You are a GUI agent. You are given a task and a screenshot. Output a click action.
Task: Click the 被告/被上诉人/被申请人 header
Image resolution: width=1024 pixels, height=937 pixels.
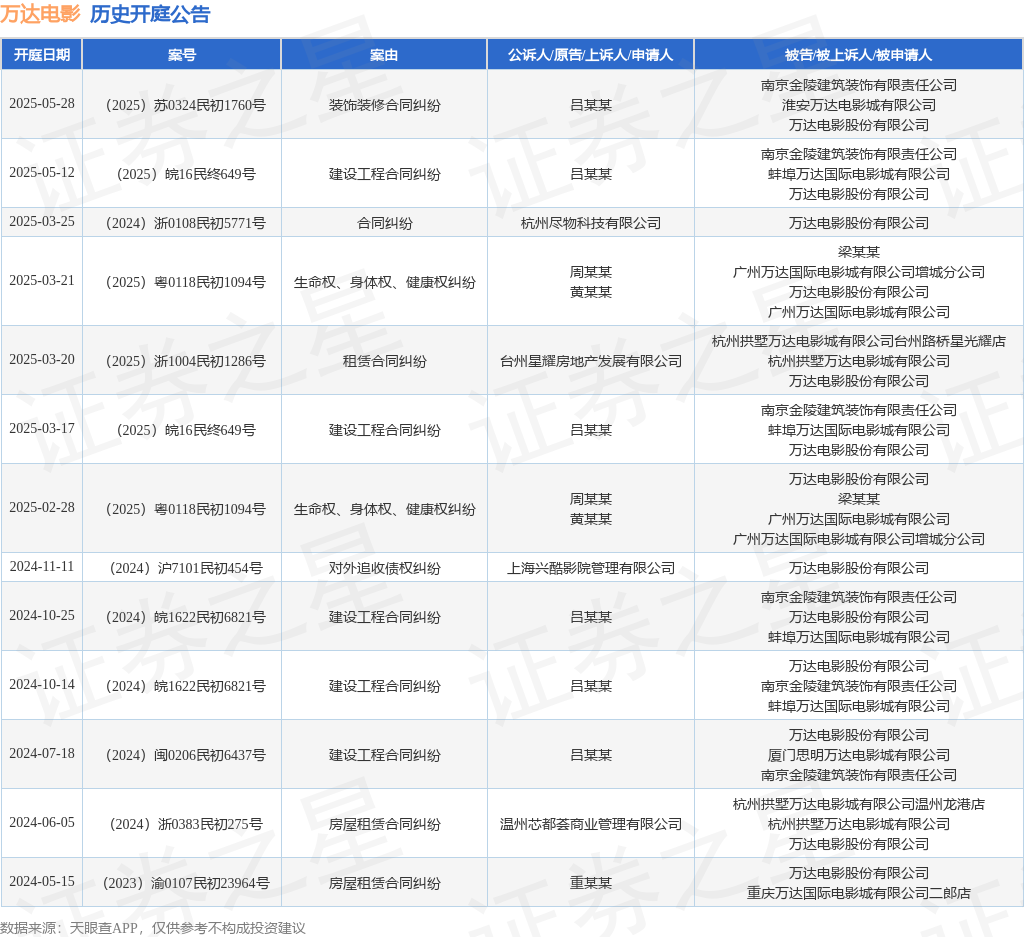pyautogui.click(x=858, y=55)
